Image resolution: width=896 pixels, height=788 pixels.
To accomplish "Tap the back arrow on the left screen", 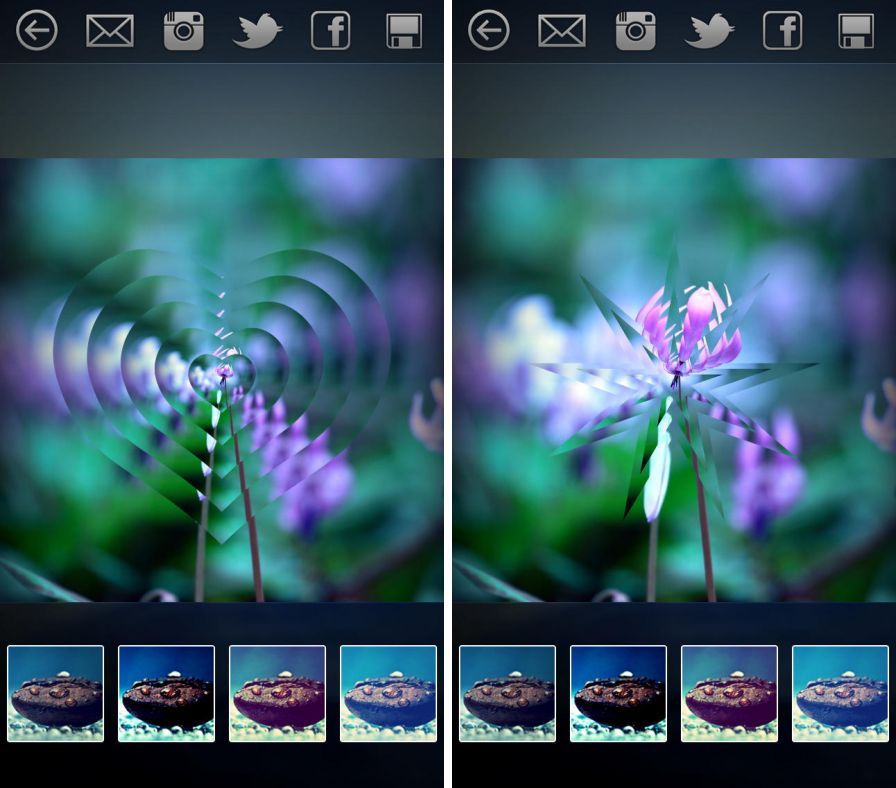I will pyautogui.click(x=37, y=31).
